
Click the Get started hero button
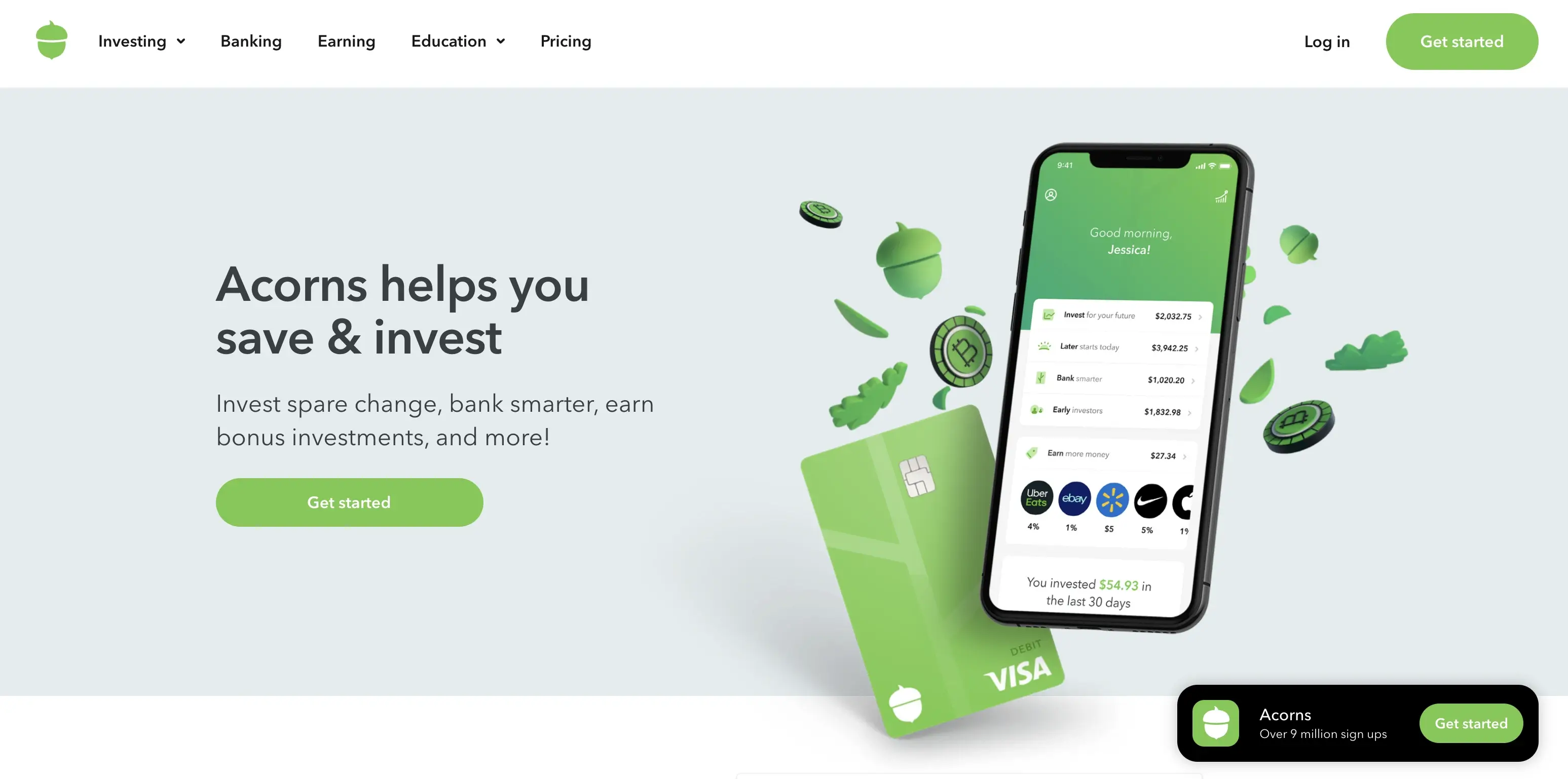349,502
